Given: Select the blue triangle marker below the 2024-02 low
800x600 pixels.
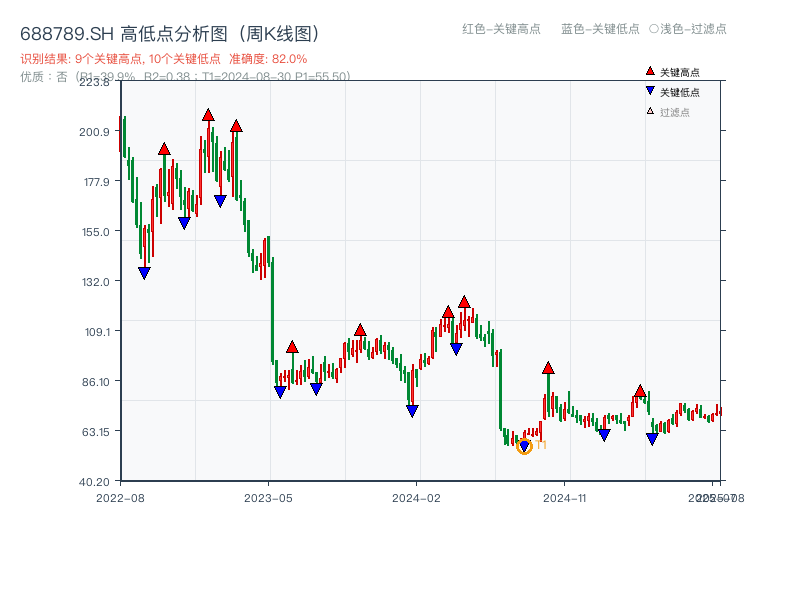Looking at the screenshot, I should pyautogui.click(x=411, y=408).
